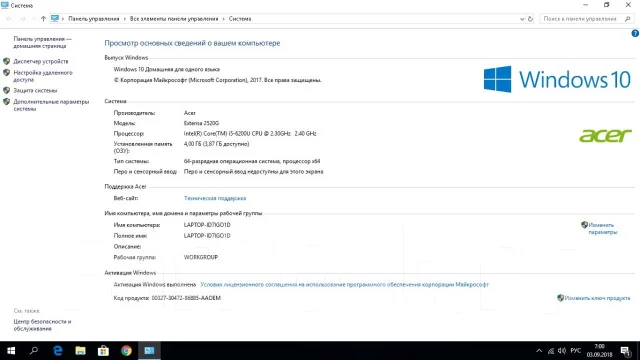Viewport: 640px width, 360px height.
Task: Select the model value Extensa 2520G
Action: pyautogui.click(x=201, y=123)
